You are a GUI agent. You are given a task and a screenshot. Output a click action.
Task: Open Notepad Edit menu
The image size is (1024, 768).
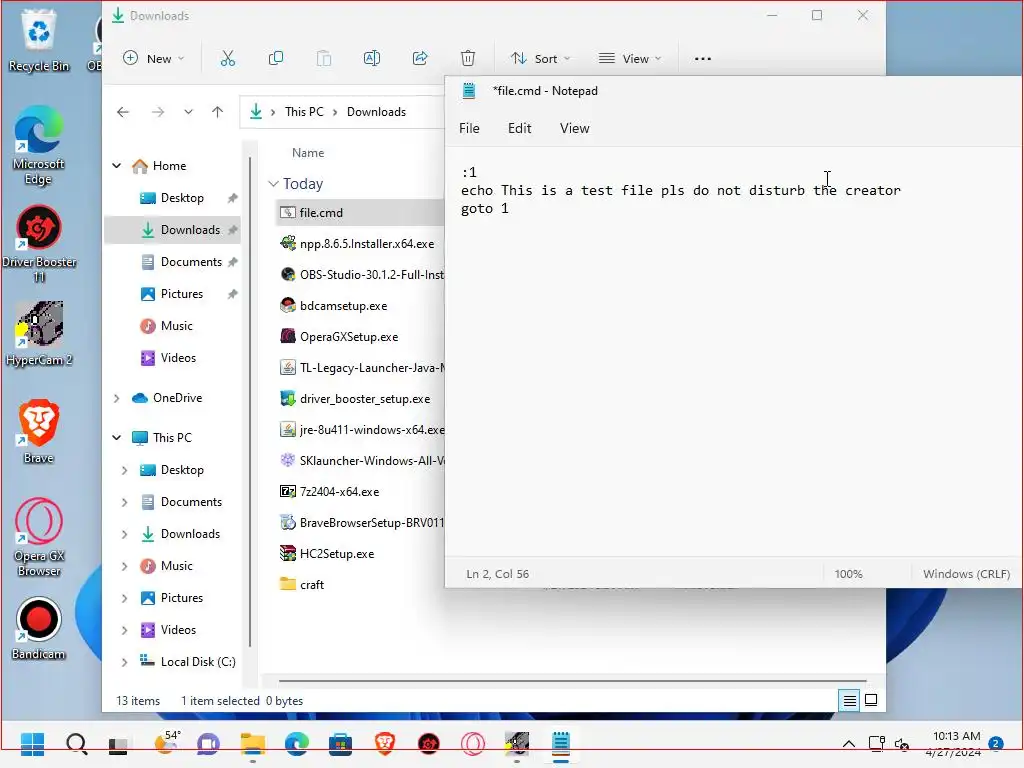point(519,129)
